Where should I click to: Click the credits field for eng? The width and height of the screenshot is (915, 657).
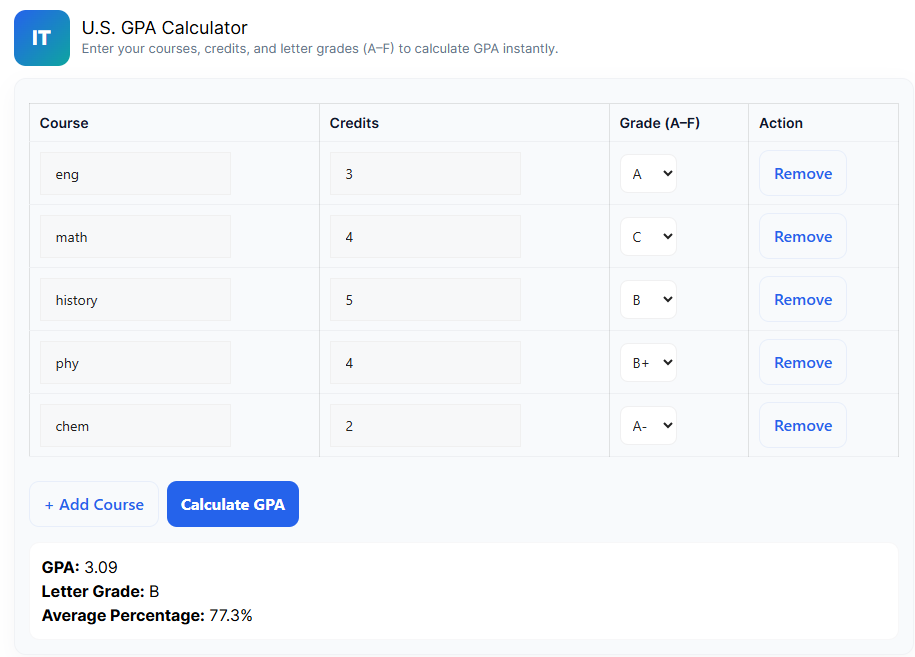(425, 174)
